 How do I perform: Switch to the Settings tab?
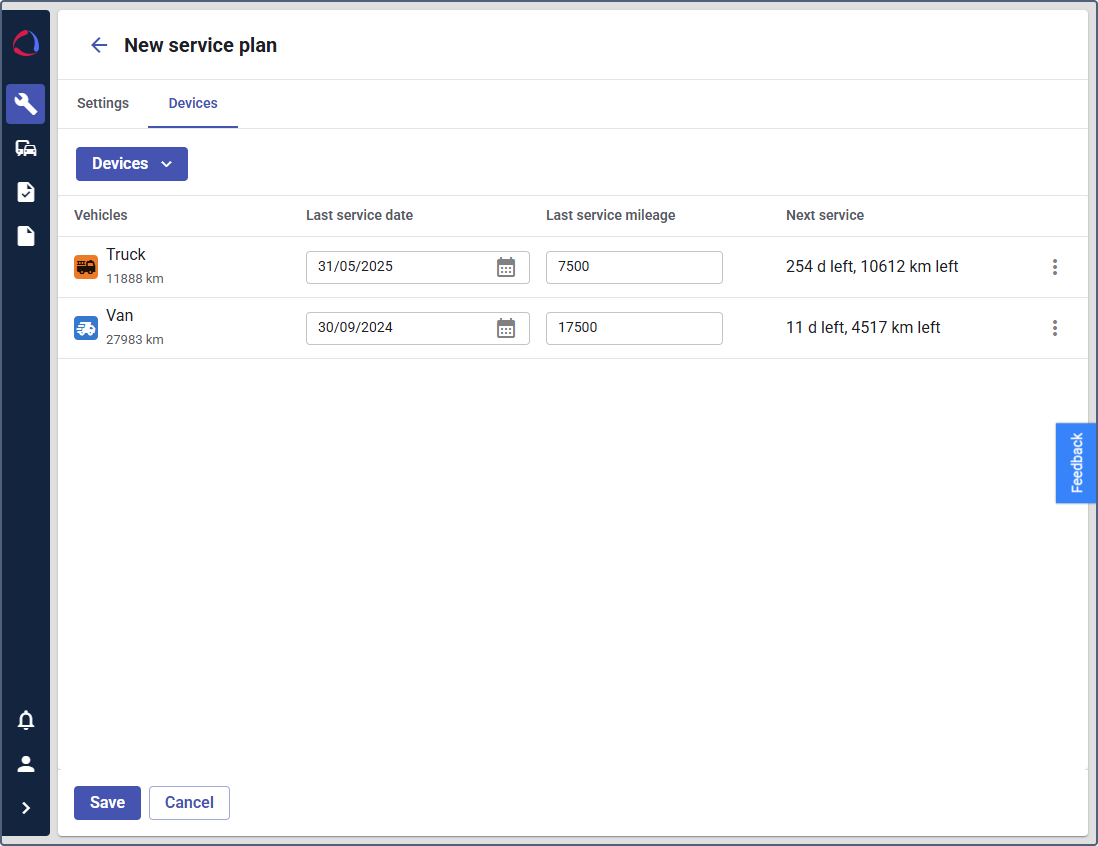103,104
